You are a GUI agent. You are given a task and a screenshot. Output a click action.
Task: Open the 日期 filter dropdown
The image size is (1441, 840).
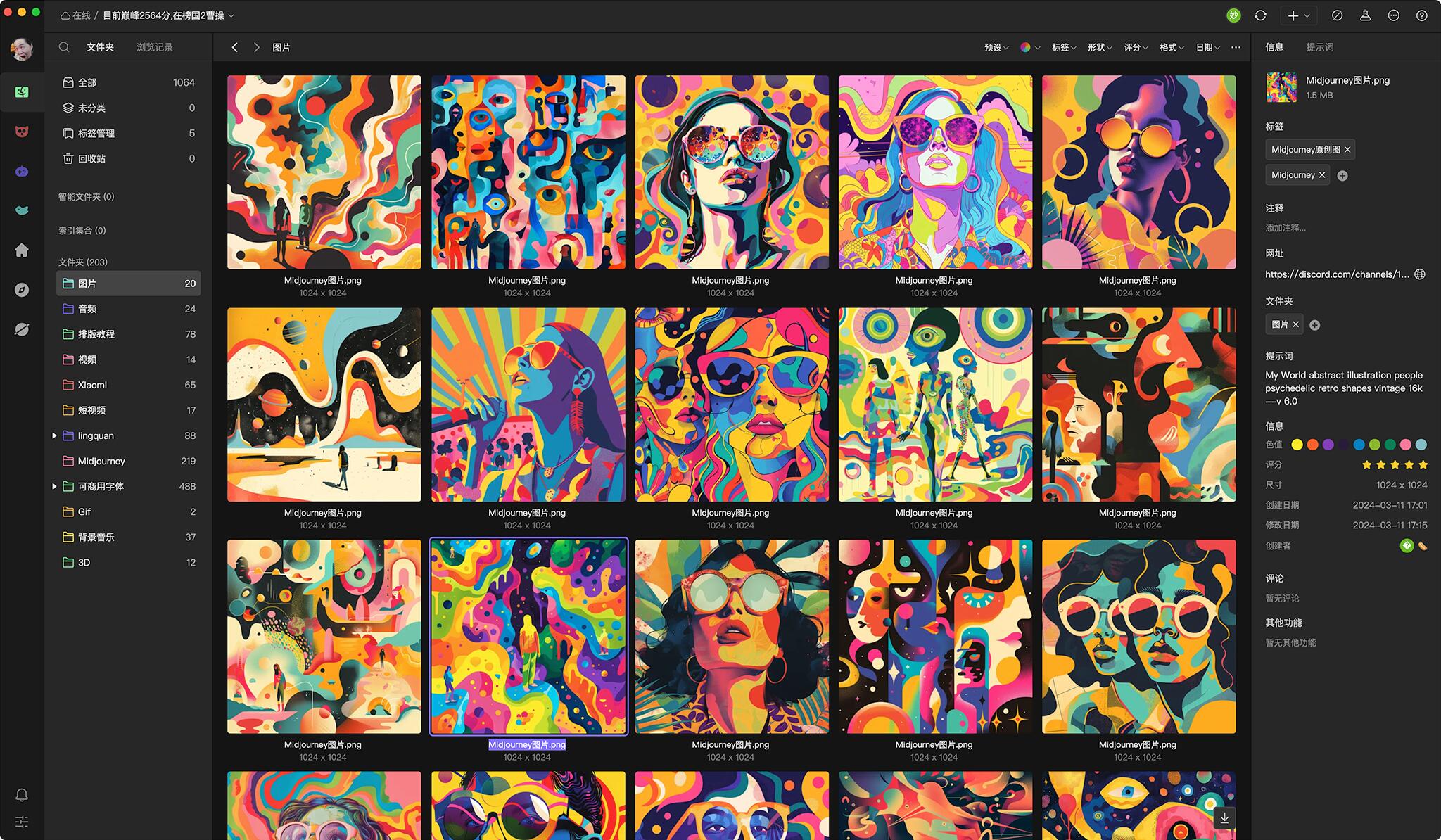pyautogui.click(x=1207, y=47)
